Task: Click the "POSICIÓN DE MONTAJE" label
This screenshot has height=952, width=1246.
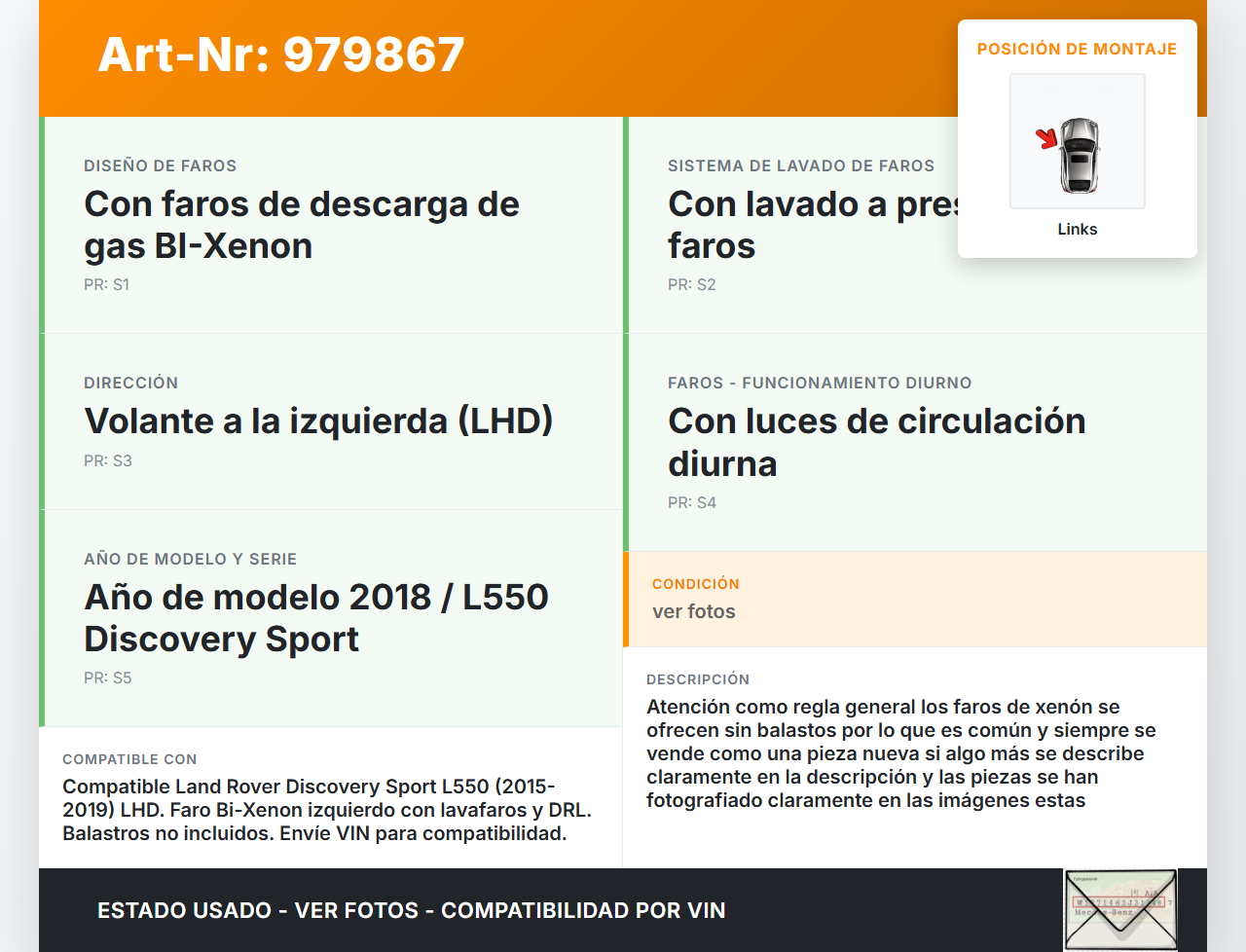Action: pos(1078,49)
